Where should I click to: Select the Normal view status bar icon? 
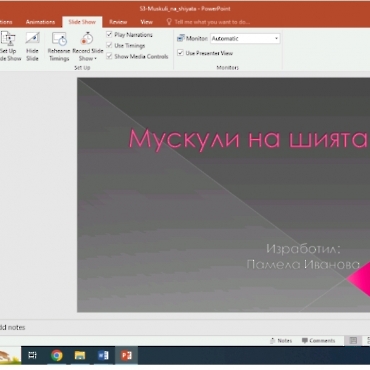pos(353,340)
